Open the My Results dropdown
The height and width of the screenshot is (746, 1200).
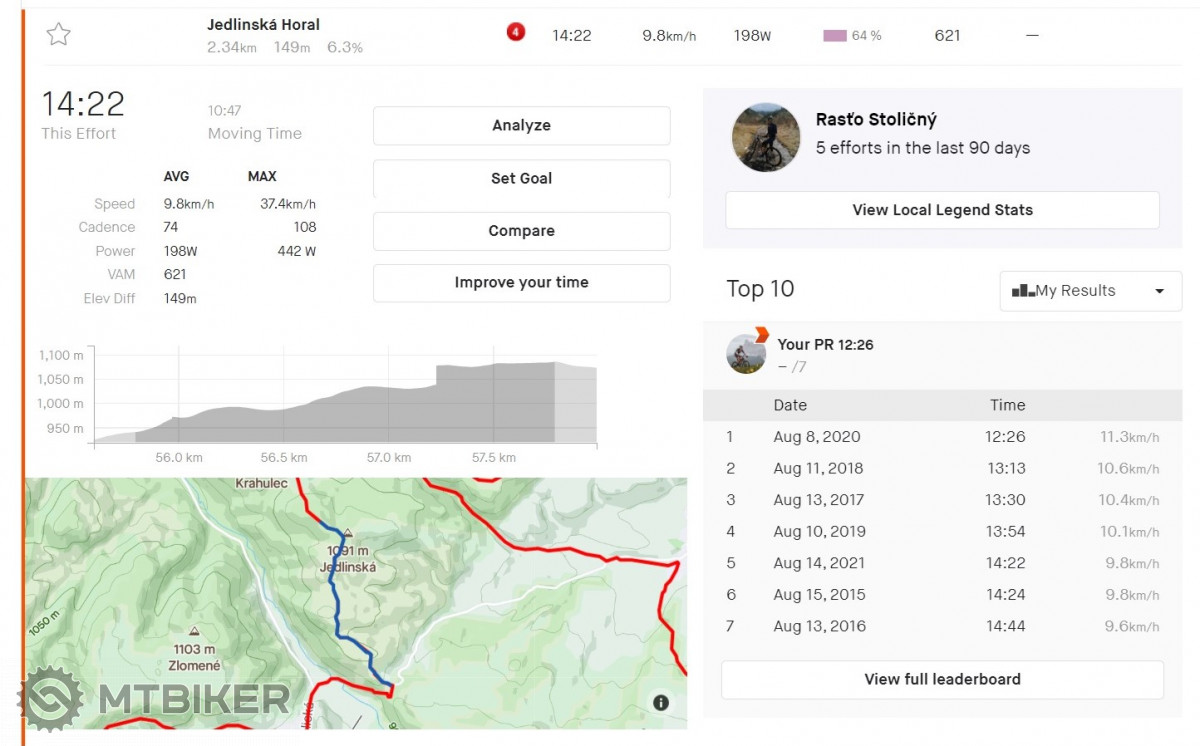1089,291
